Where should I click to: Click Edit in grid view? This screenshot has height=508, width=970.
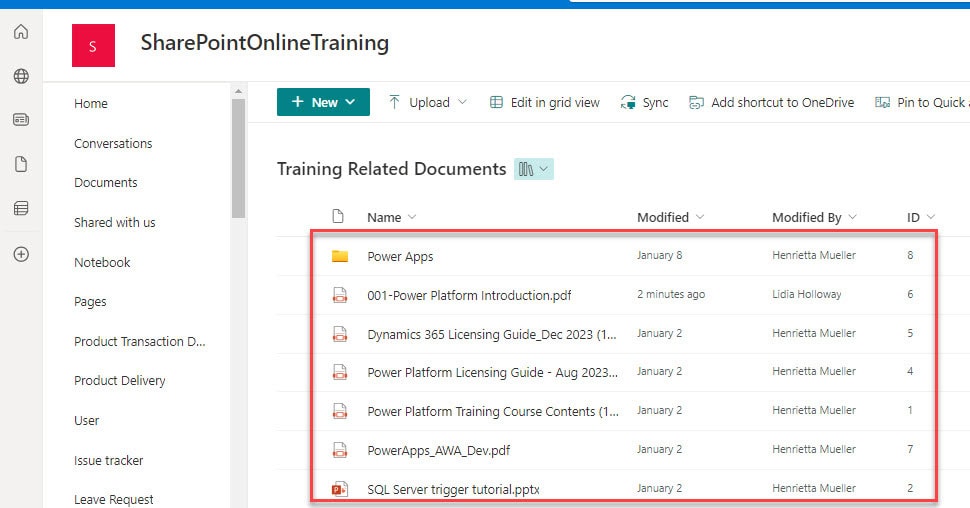(544, 102)
